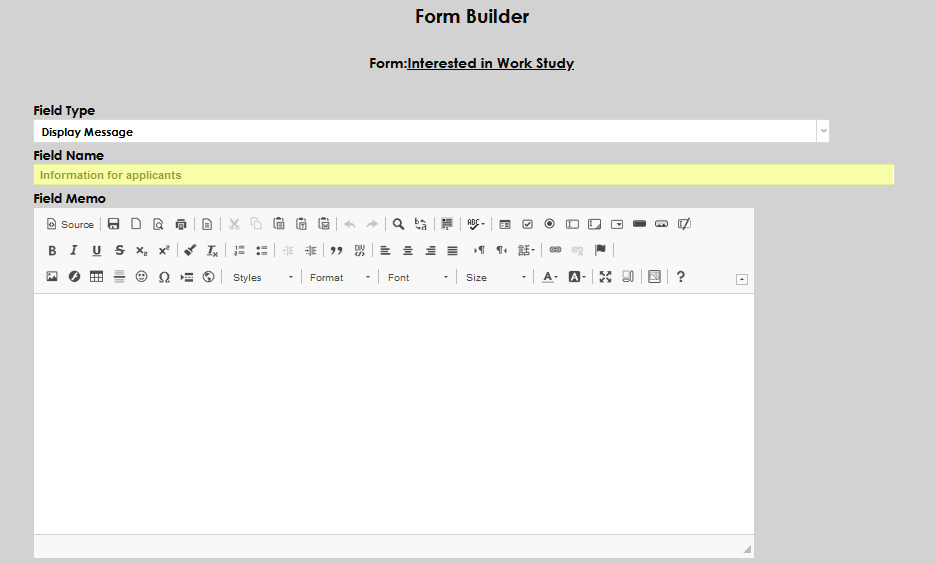
Task: Click the Save icon in the editor toolbar
Action: 113,224
